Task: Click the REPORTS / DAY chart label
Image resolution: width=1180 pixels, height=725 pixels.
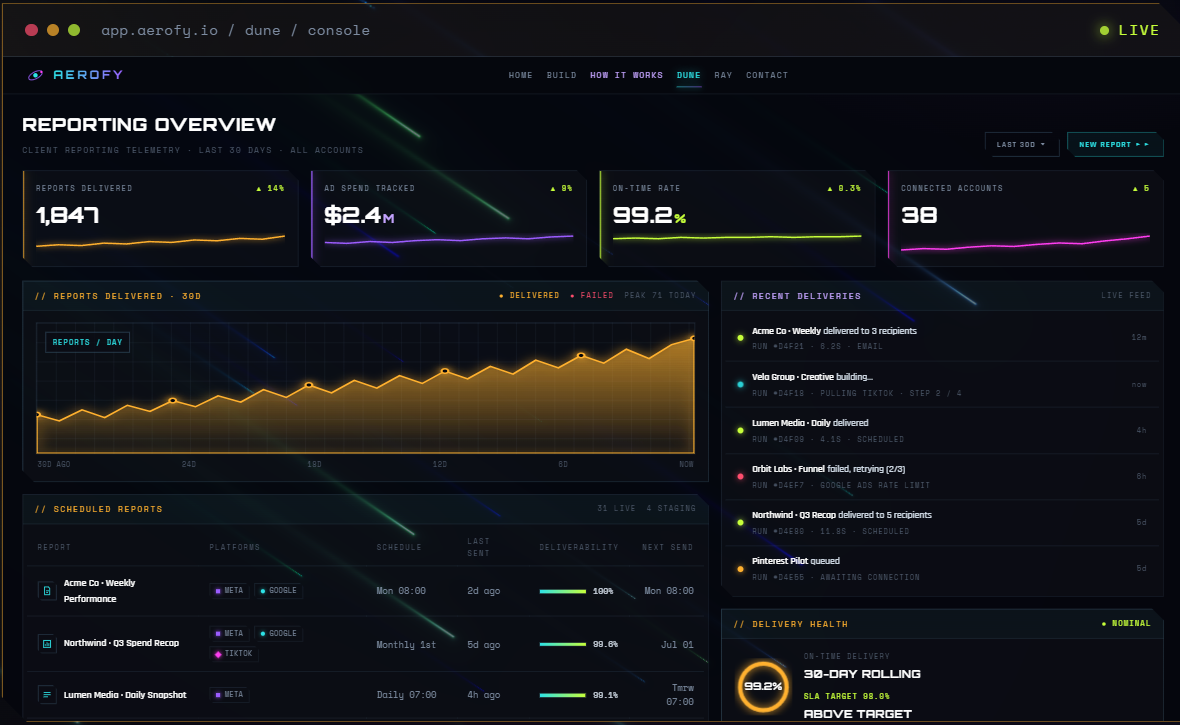Action: (87, 343)
